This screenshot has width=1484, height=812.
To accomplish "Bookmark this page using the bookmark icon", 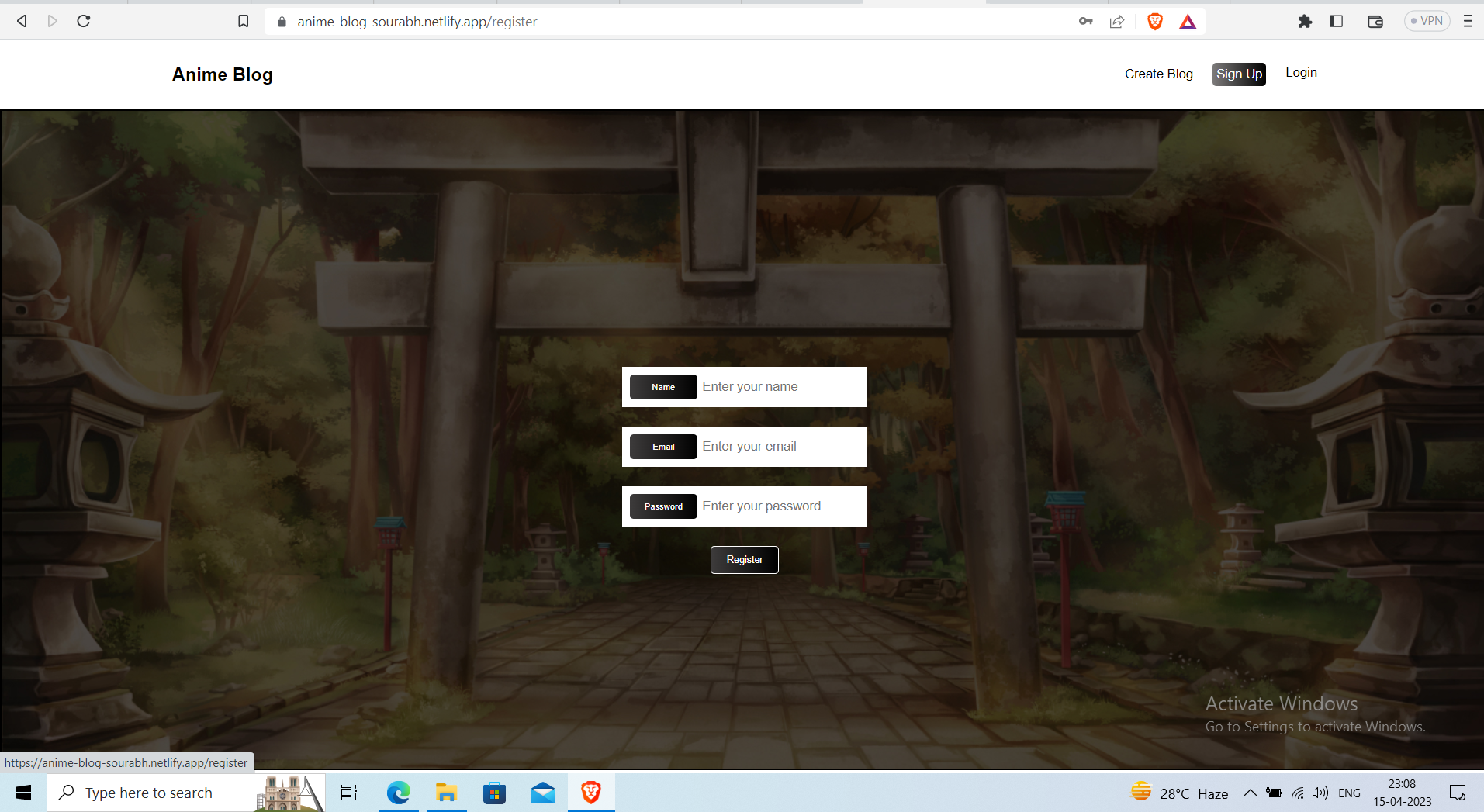I will click(243, 21).
